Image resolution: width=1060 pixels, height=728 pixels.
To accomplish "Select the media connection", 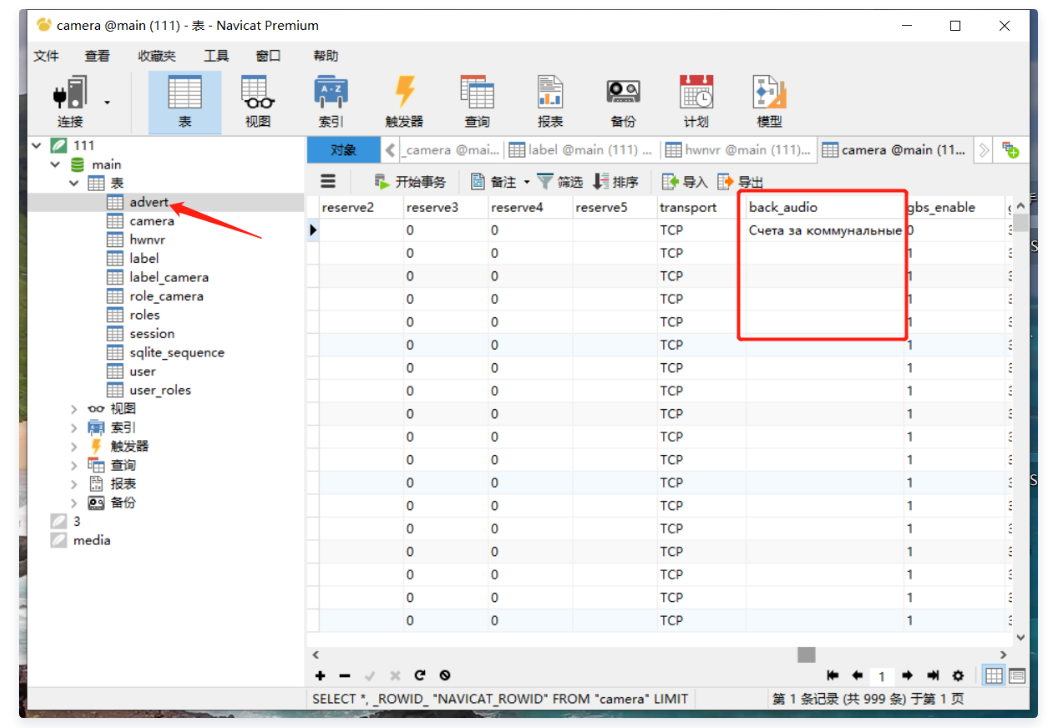I will [x=91, y=540].
